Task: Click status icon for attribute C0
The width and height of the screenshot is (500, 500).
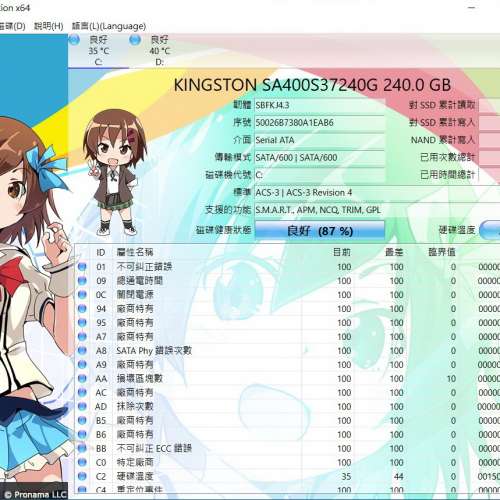Action: (x=82, y=463)
